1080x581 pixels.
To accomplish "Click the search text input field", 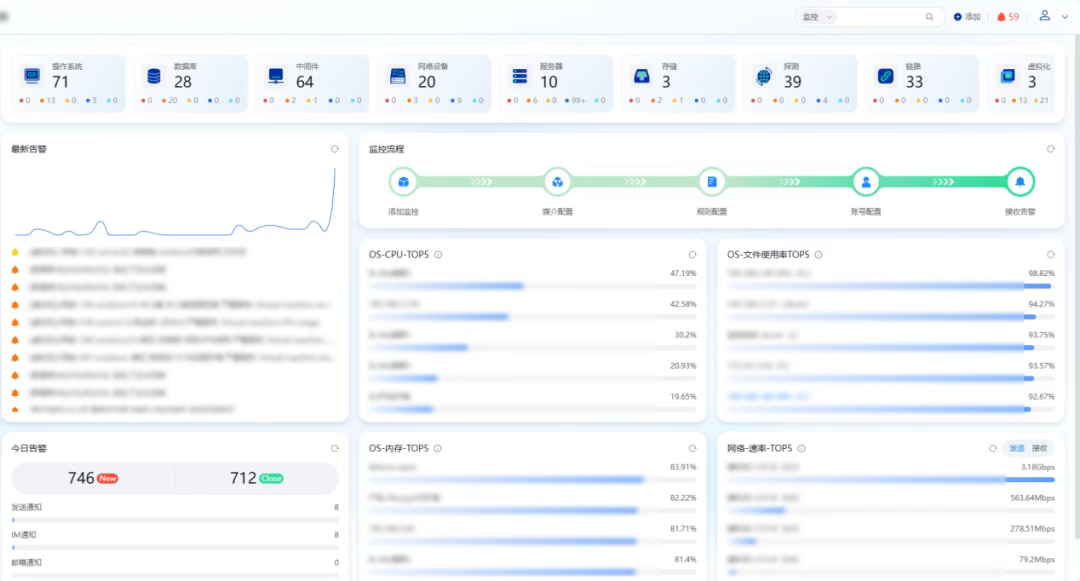I will click(880, 17).
